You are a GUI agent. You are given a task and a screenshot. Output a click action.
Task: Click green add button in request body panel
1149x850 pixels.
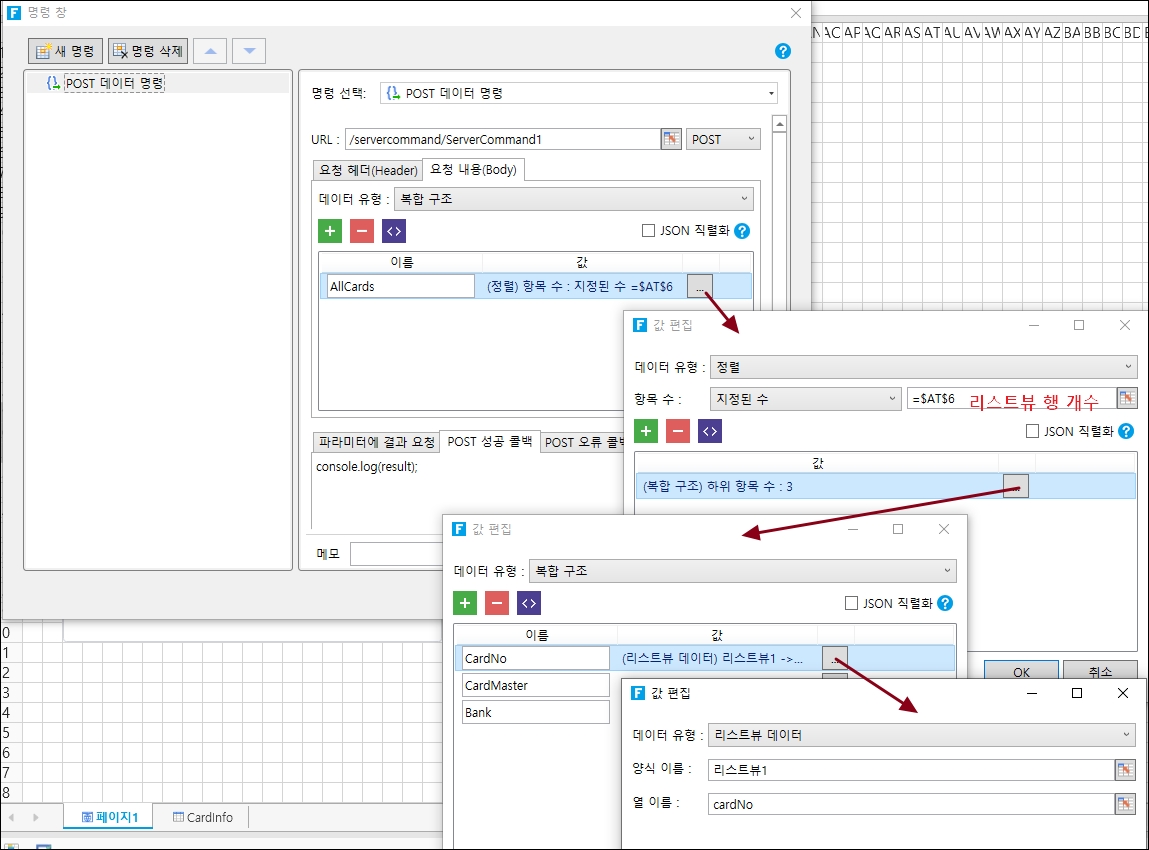pyautogui.click(x=330, y=231)
